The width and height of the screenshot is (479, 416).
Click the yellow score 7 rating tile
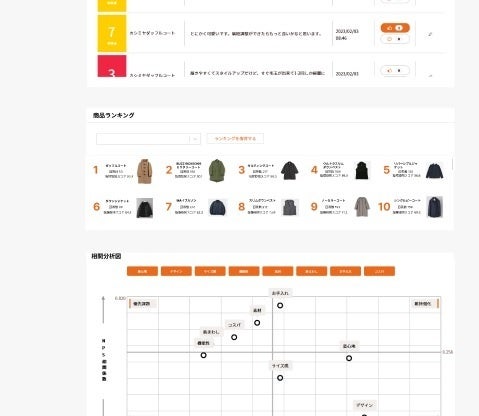[x=112, y=33]
